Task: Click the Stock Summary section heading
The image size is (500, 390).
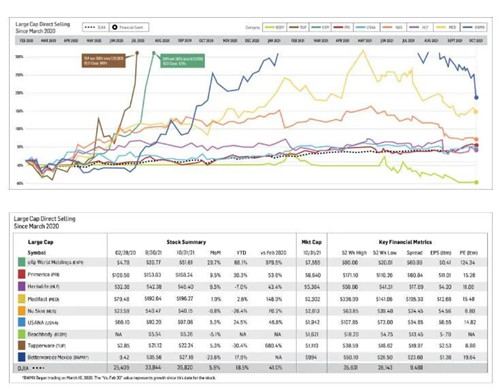Action: pyautogui.click(x=186, y=242)
